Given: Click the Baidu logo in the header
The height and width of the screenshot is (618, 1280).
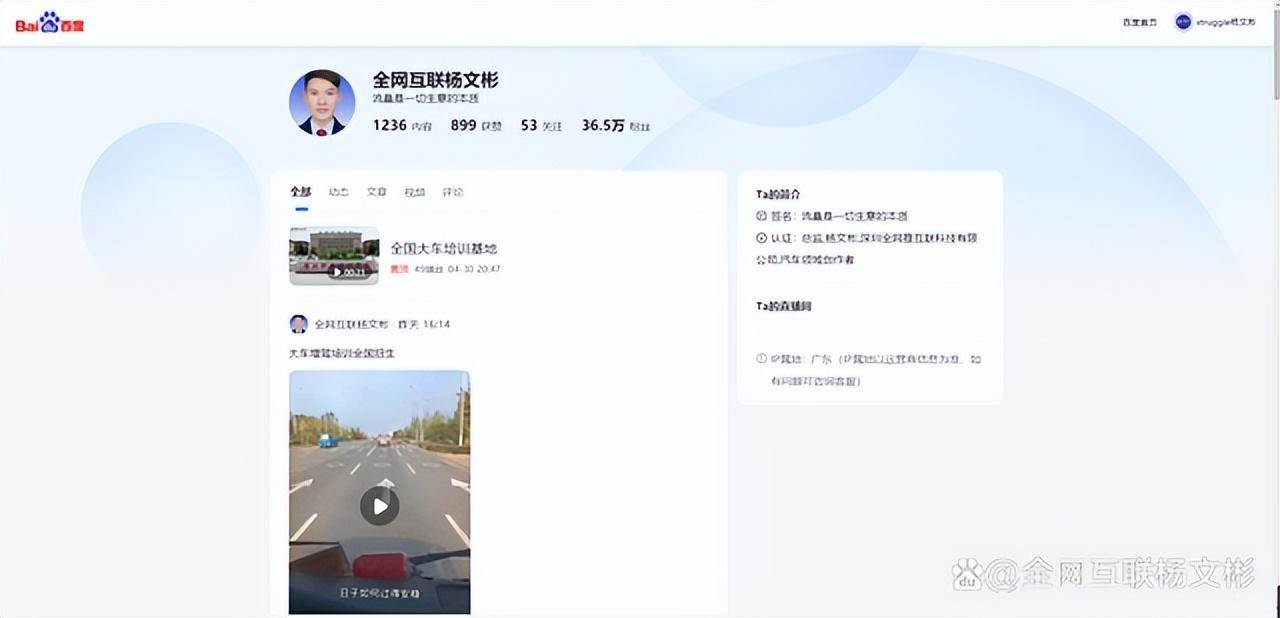Looking at the screenshot, I should point(50,23).
